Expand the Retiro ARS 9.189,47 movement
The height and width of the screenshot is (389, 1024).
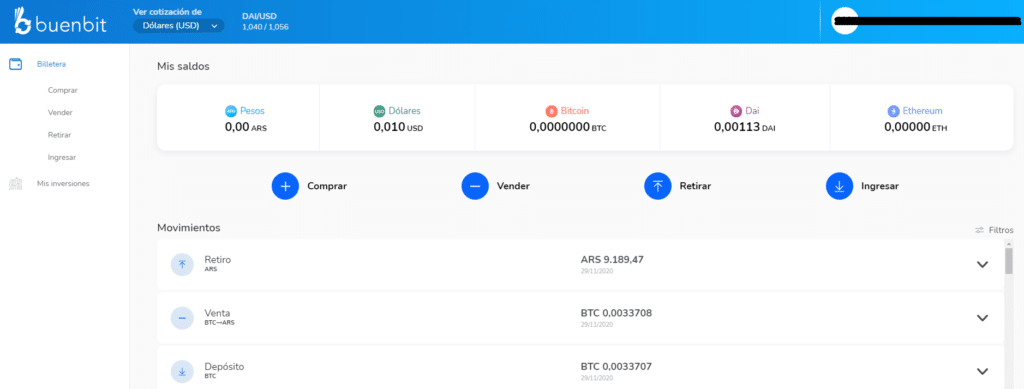(982, 264)
